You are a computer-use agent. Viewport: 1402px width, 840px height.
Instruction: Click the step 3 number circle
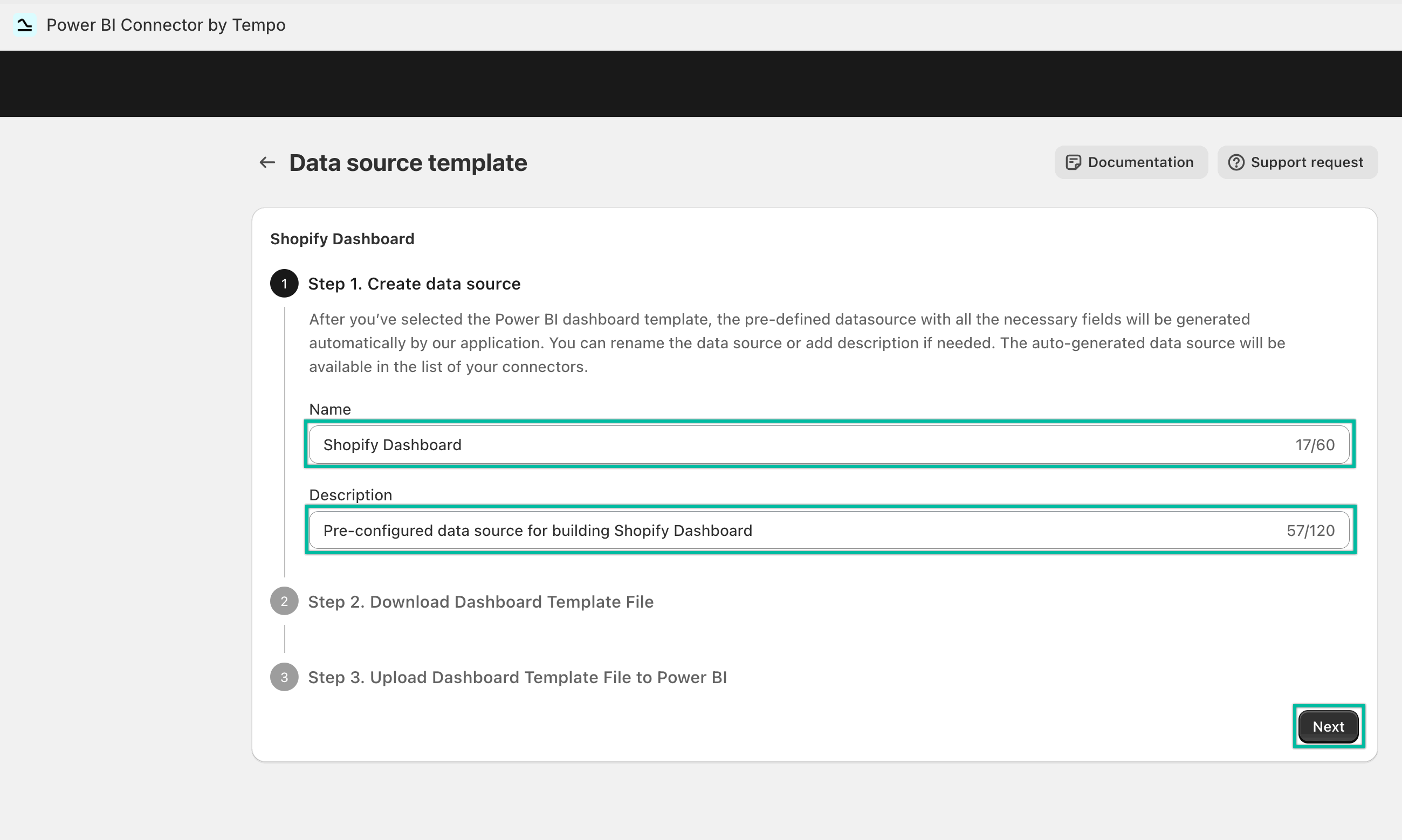(x=284, y=677)
